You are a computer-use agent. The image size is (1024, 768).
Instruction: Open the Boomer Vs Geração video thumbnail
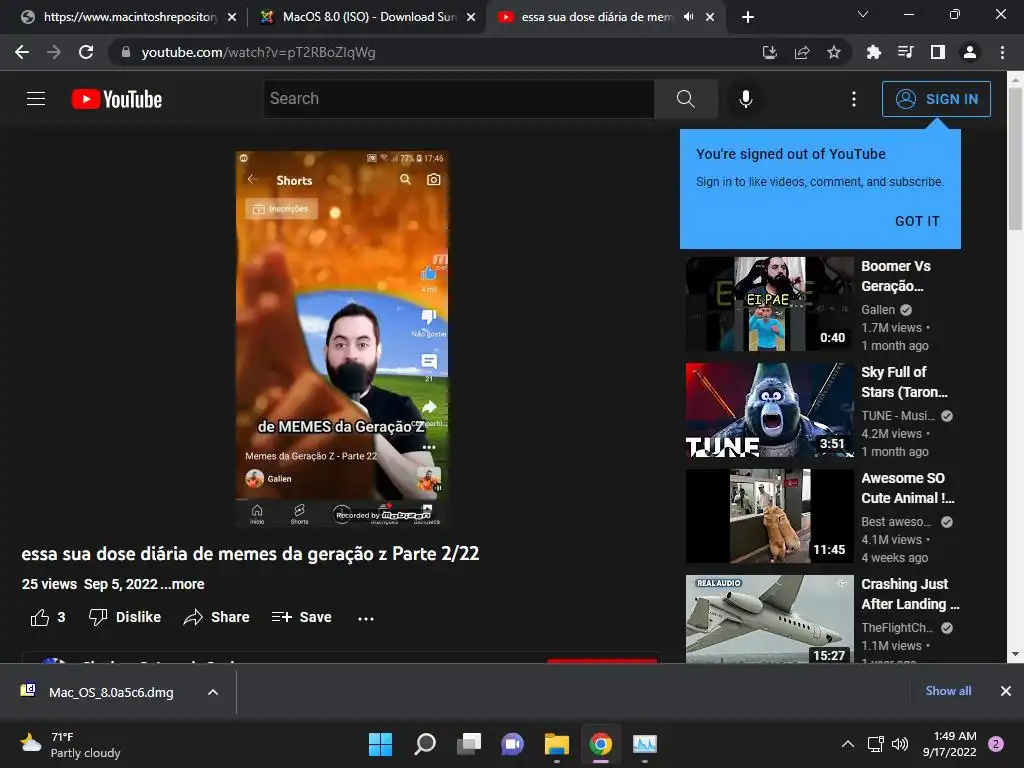pos(769,304)
